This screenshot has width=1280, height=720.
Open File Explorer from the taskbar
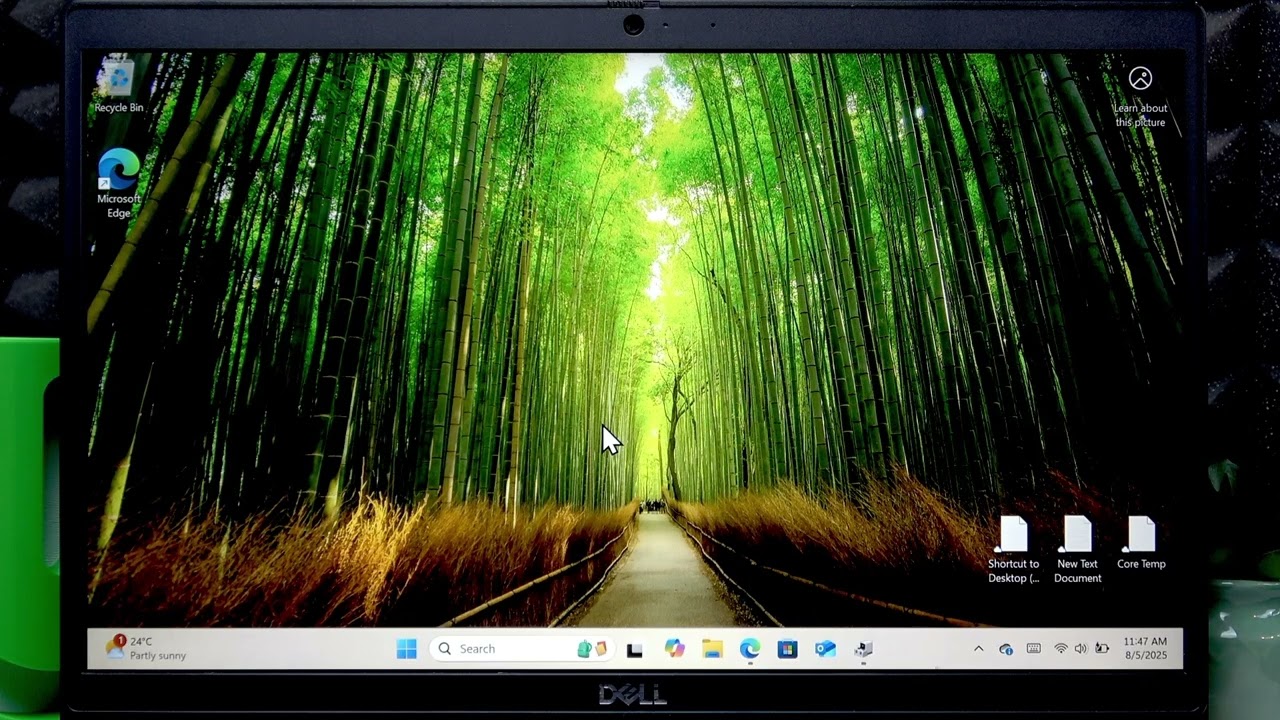712,649
